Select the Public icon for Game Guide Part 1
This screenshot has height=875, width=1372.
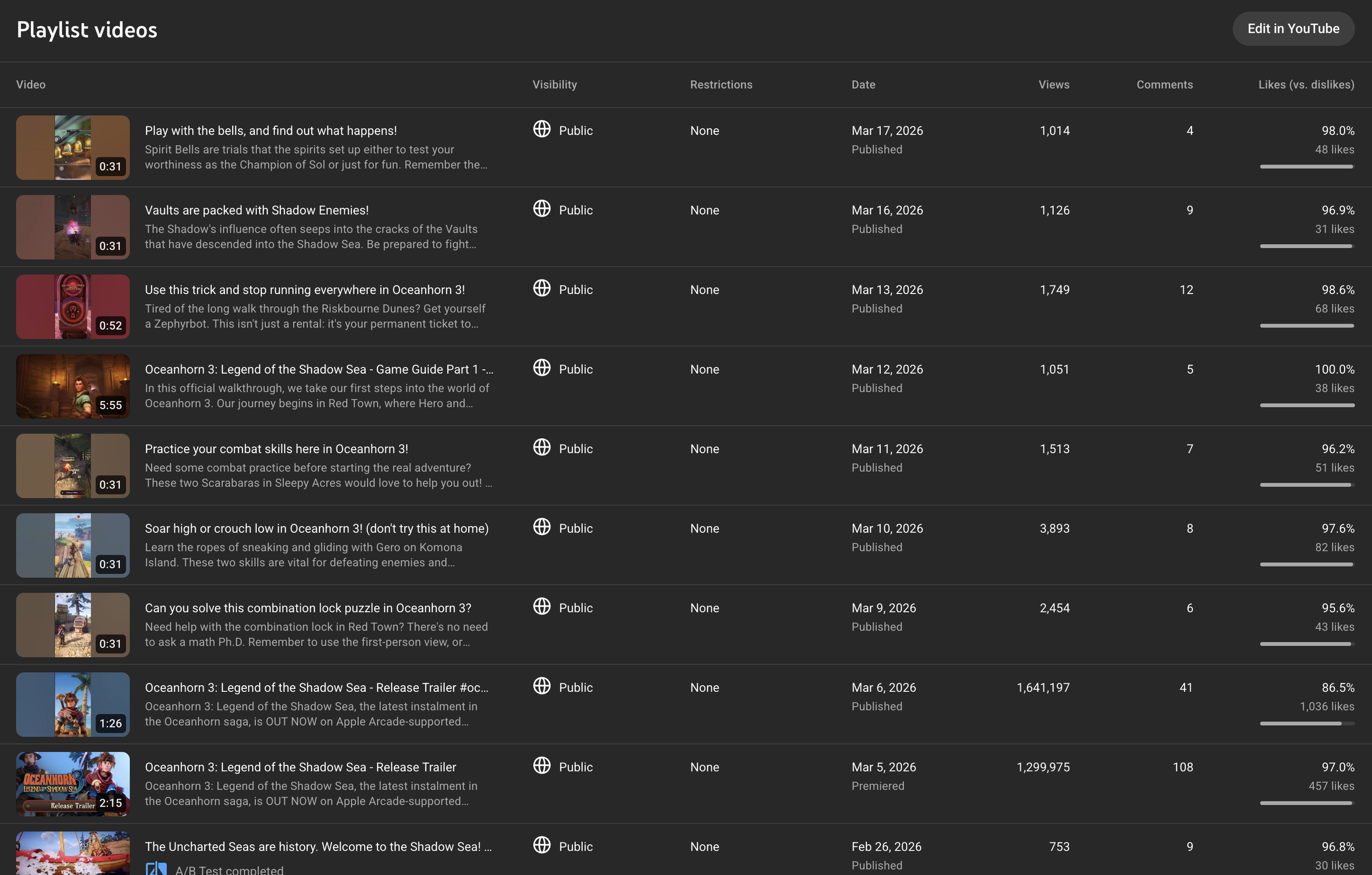tap(542, 369)
